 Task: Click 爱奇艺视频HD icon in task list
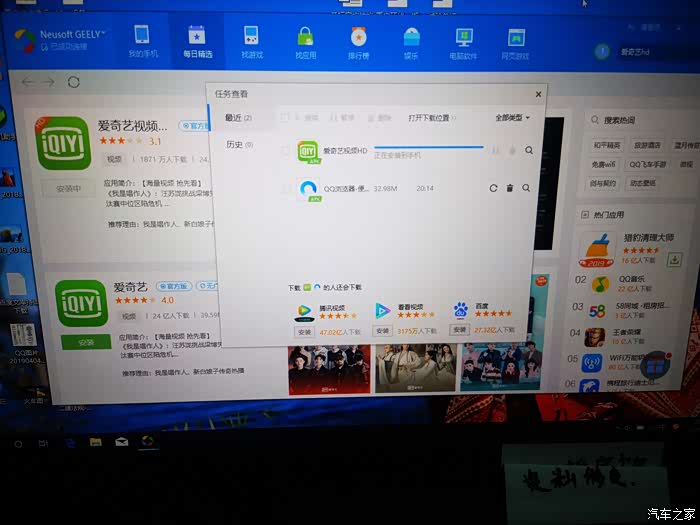pos(308,152)
